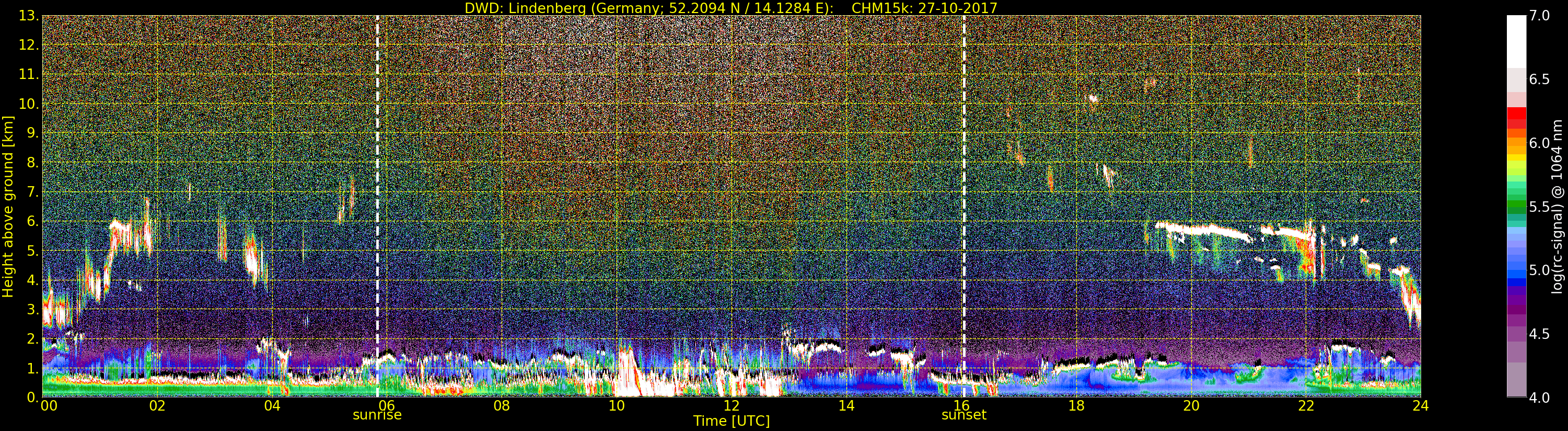Click the '16' time axis tick label
This screenshot has height=431, width=1568.
click(961, 406)
